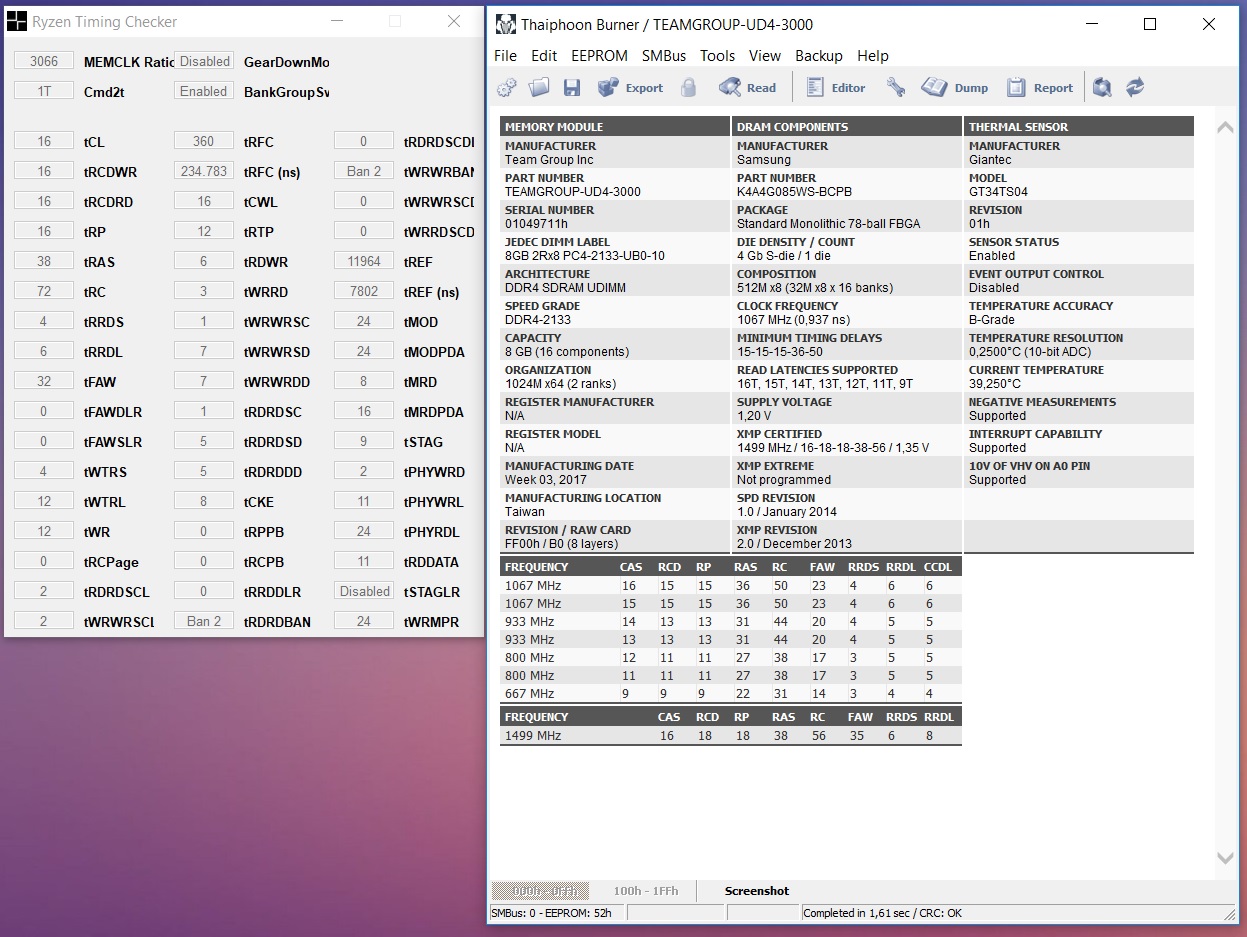Viewport: 1247px width, 937px height.
Task: Click the tSTAGLR Disabled field
Action: coord(364,591)
